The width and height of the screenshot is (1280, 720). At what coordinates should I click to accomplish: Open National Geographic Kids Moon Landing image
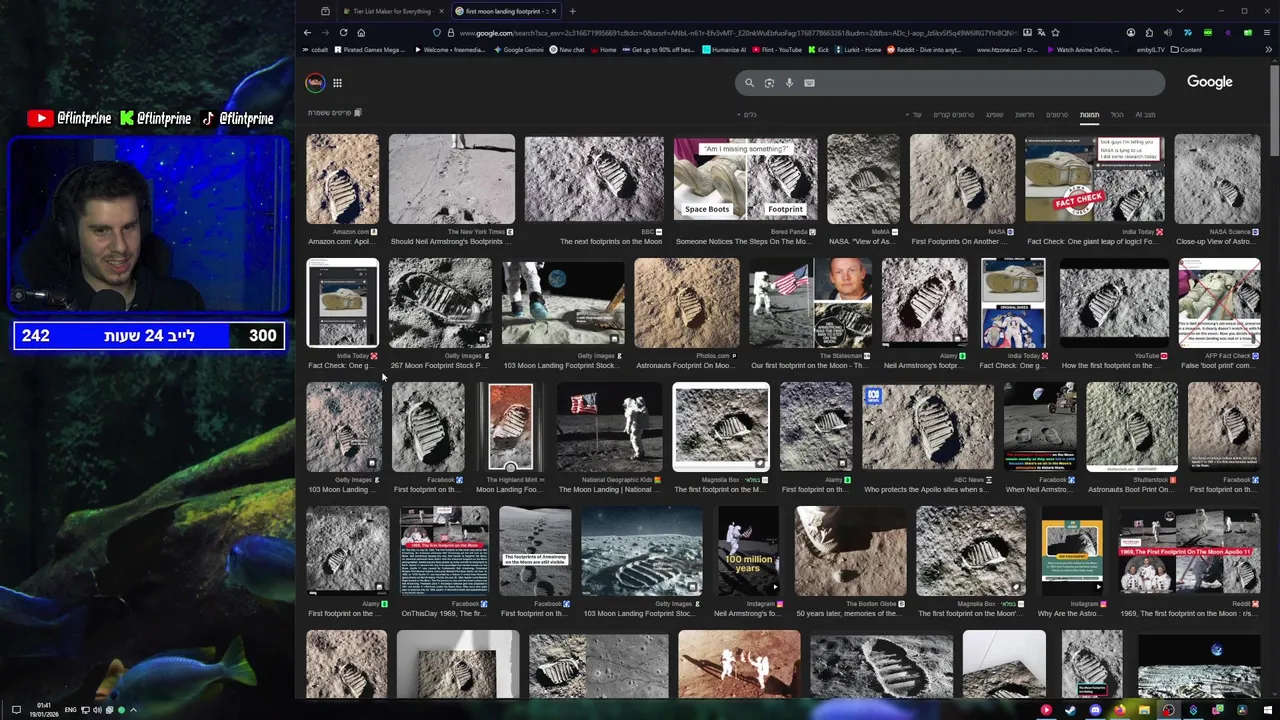point(609,426)
